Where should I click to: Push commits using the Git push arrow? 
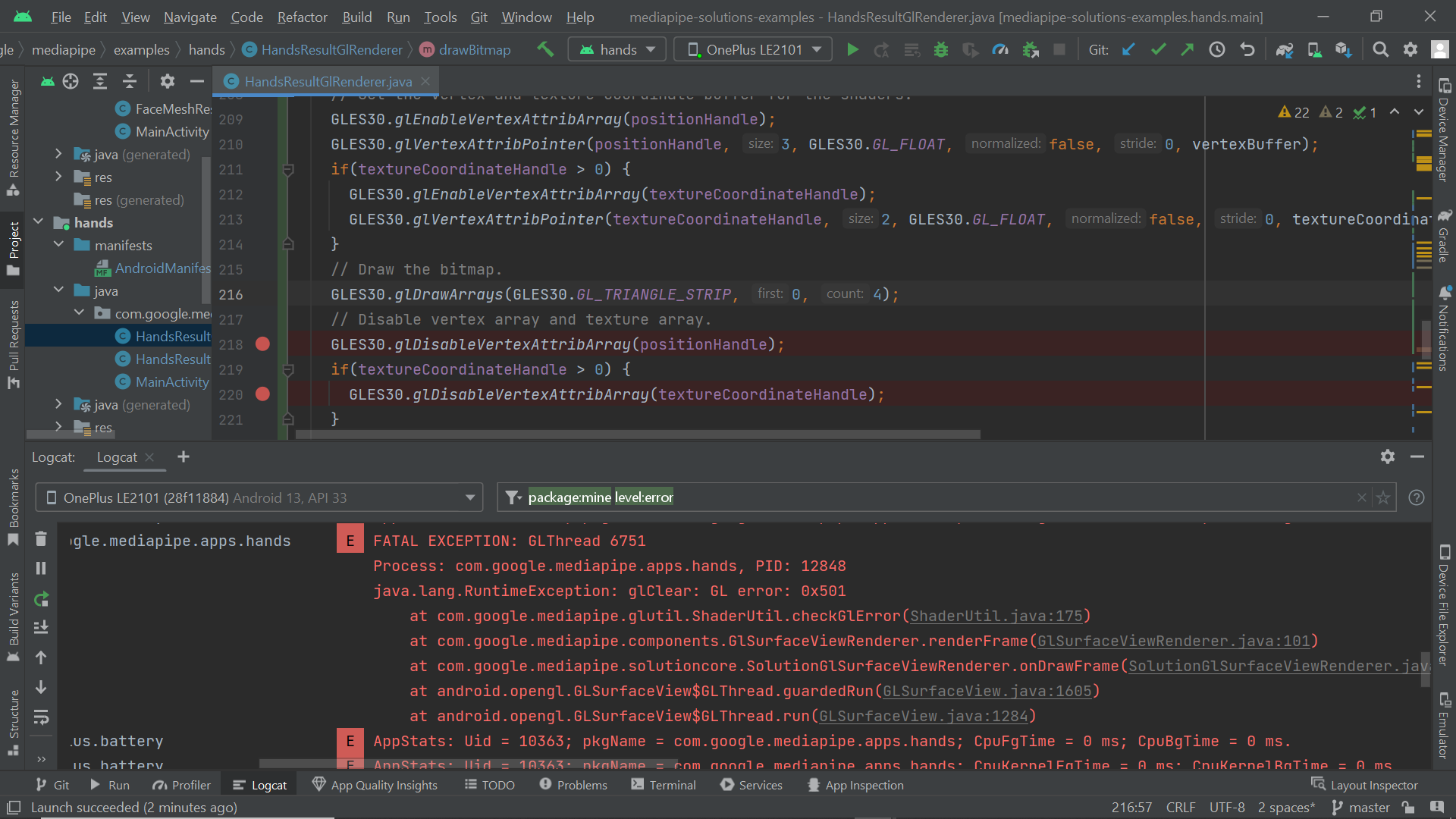pyautogui.click(x=1187, y=49)
